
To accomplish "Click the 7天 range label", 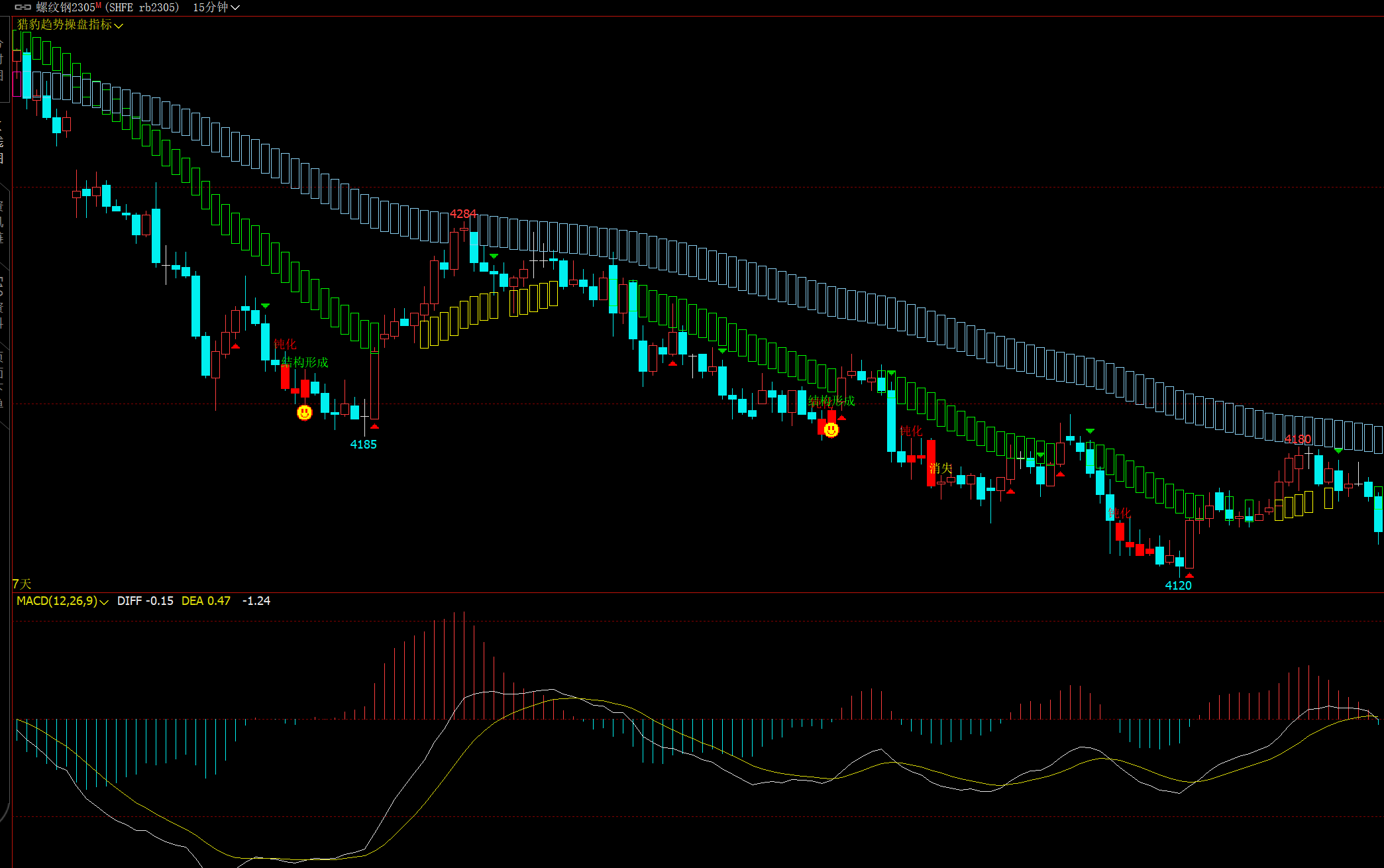I will coord(22,584).
